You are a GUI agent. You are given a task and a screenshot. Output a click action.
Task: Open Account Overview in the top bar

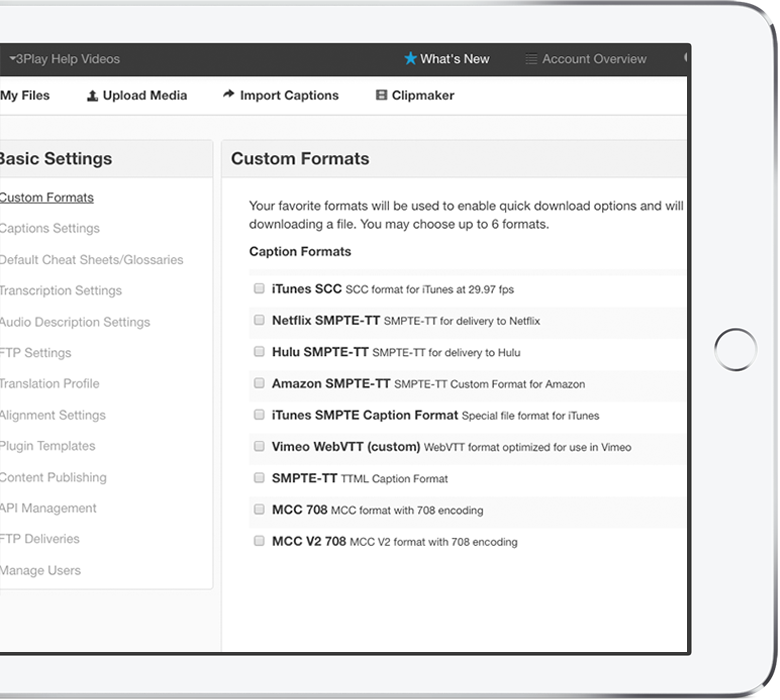coord(586,59)
